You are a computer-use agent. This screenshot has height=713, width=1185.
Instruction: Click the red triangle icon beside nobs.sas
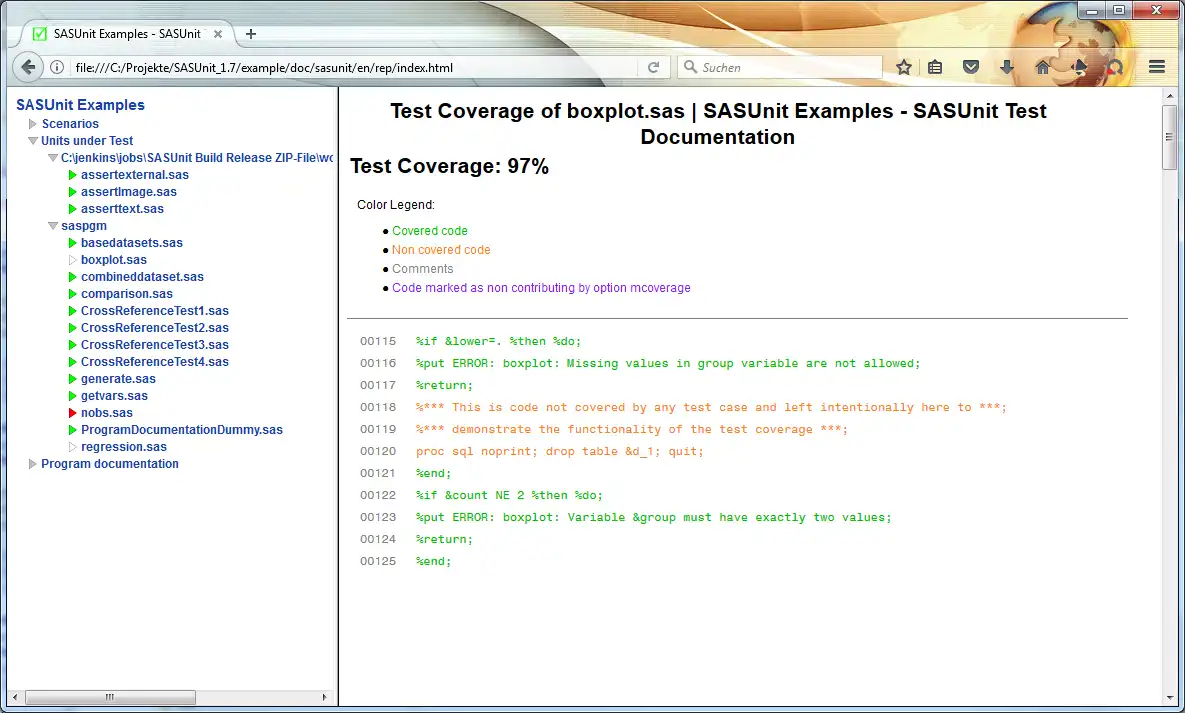click(x=72, y=413)
